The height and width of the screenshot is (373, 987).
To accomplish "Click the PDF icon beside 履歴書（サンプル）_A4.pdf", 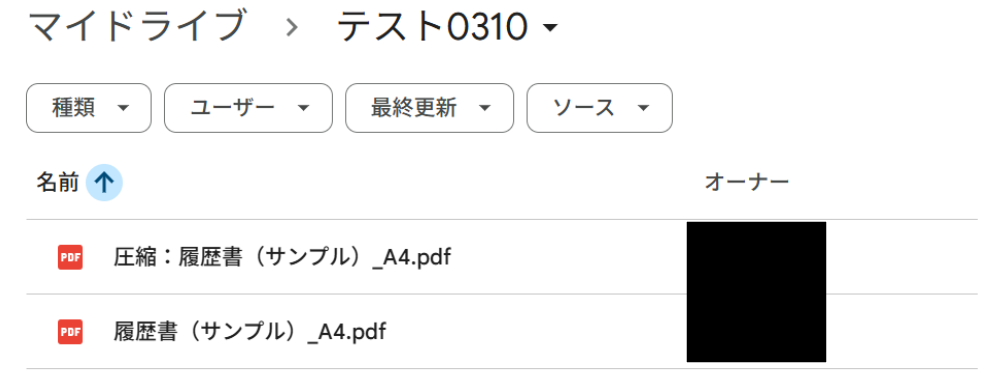I will click(70, 331).
